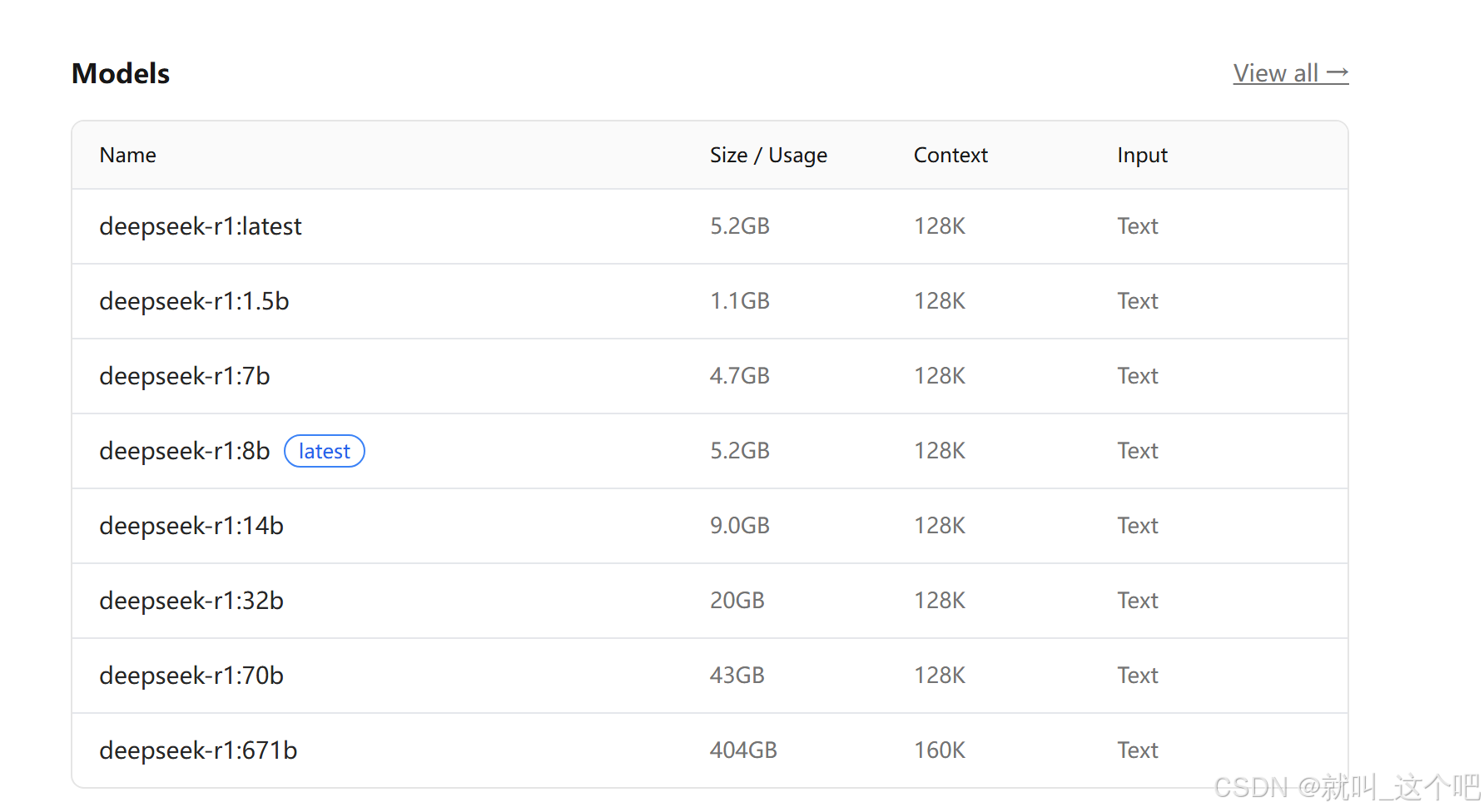Screen dimensions: 1484x812
Task: Click the latest badge beside deepseek-r1:8b
Action: (325, 451)
